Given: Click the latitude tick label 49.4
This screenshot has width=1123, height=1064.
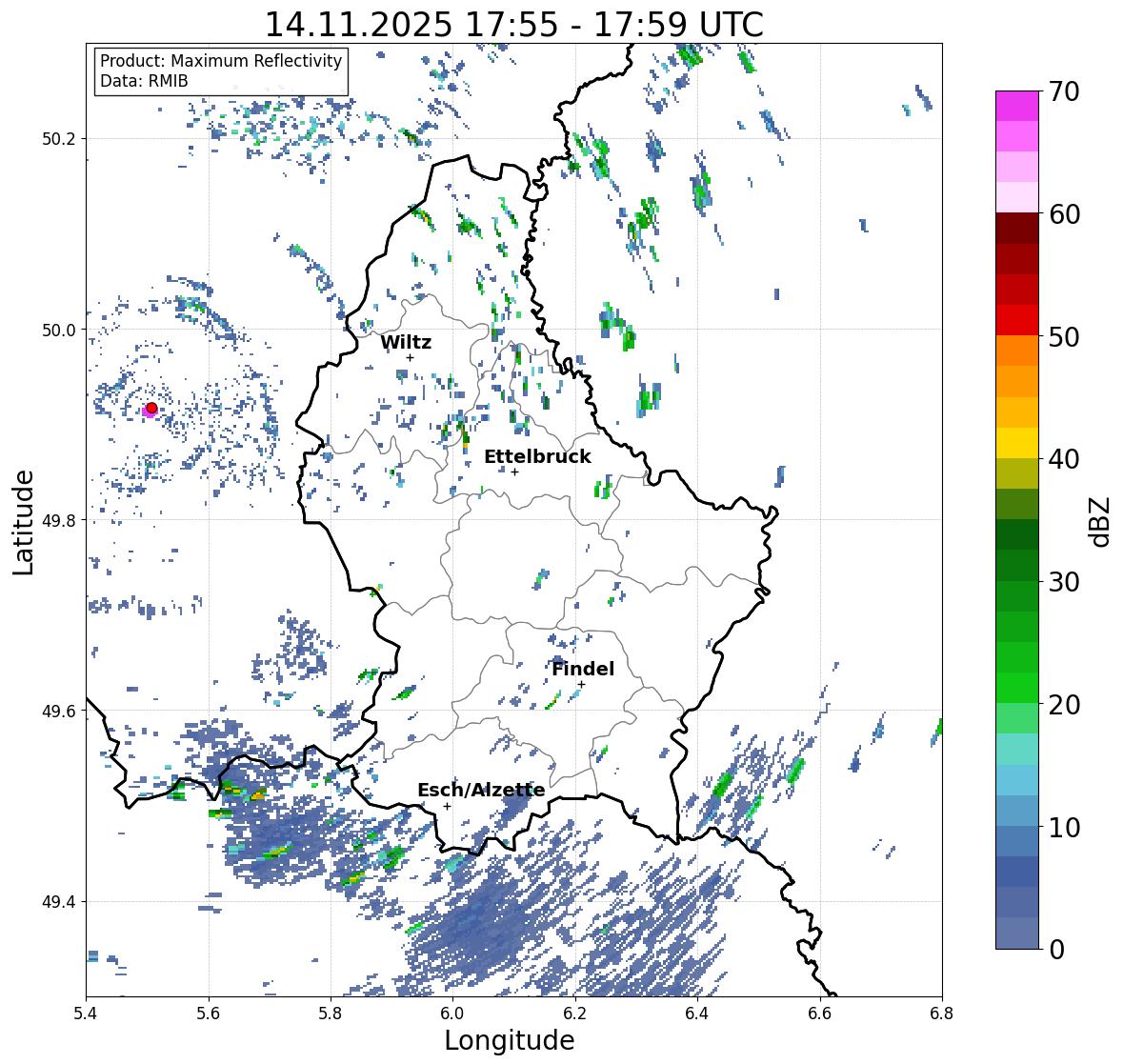Looking at the screenshot, I should 59,902.
